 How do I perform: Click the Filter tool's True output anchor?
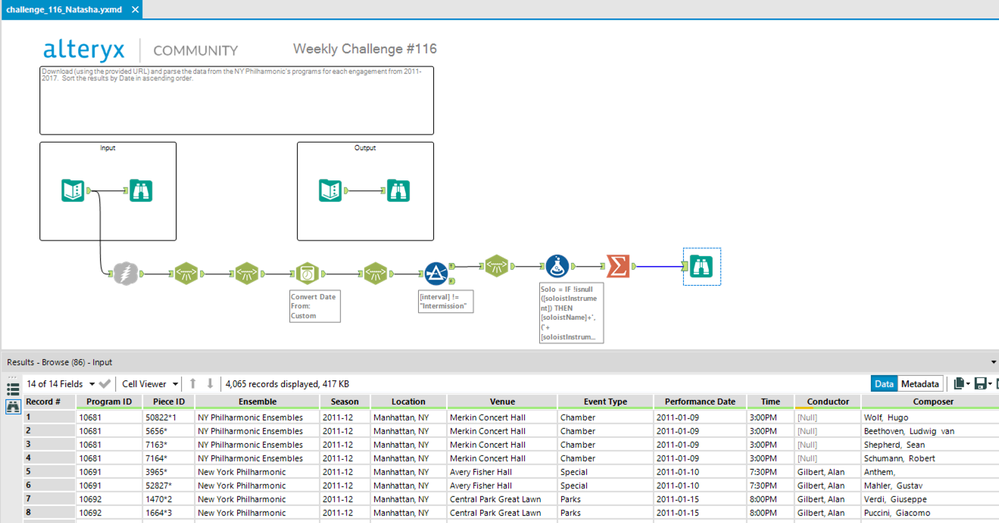tap(452, 266)
